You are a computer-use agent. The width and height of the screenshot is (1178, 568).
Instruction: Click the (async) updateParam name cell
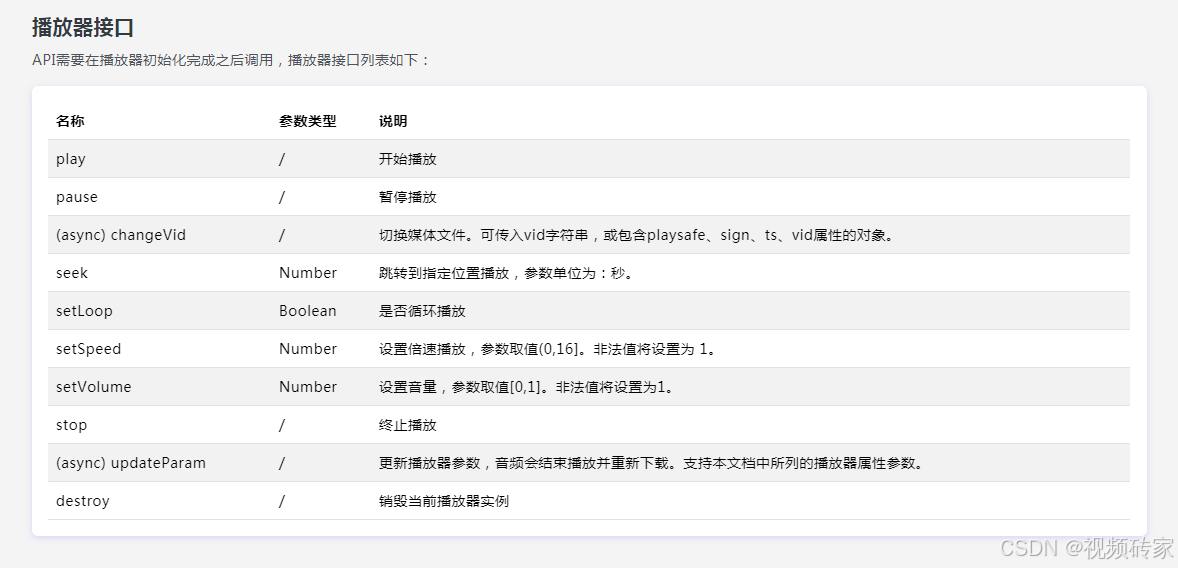pos(131,463)
